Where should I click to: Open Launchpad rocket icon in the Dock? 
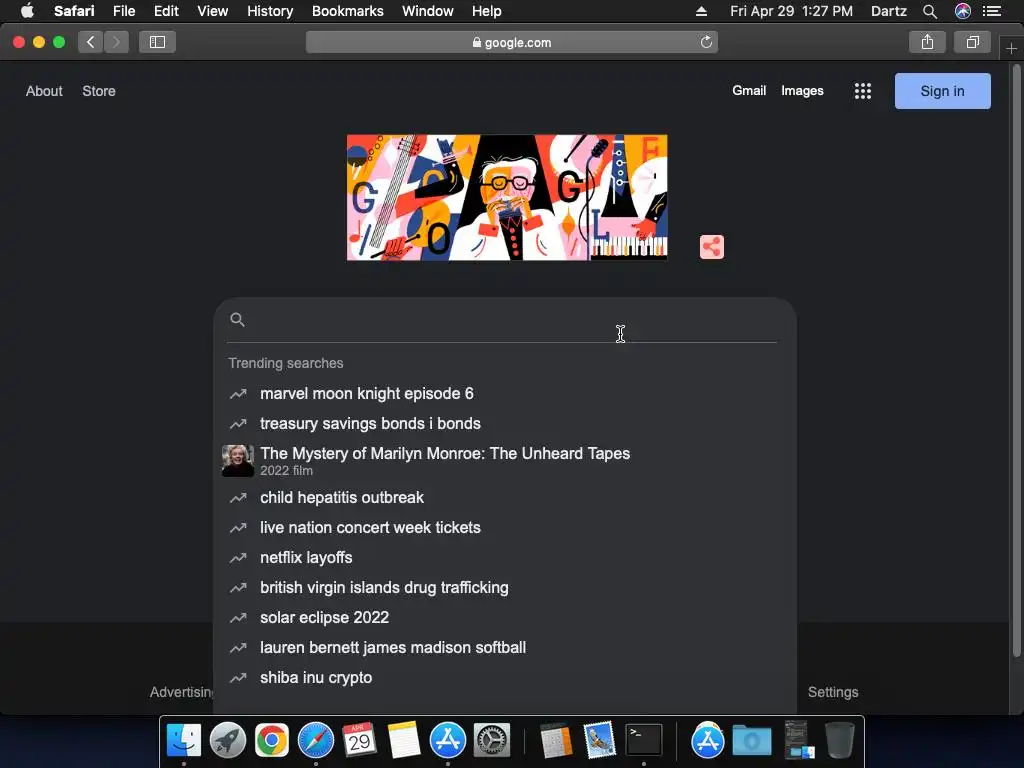(227, 740)
